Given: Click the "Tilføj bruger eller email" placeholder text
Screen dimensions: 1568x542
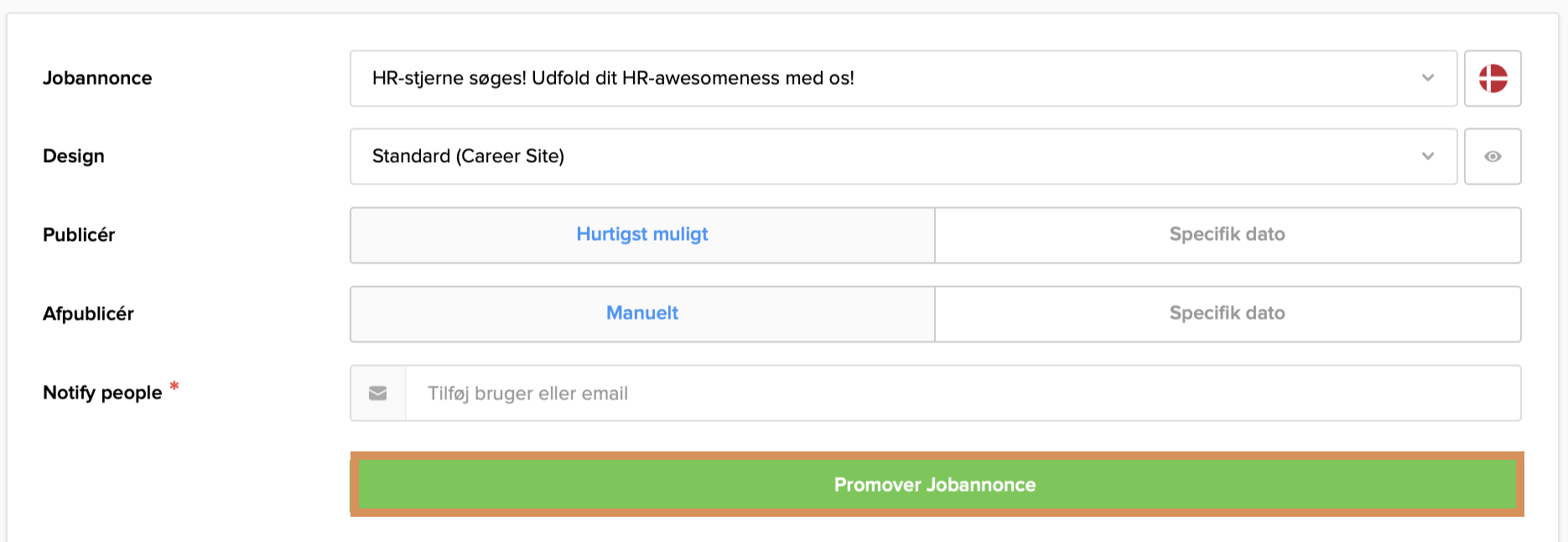Looking at the screenshot, I should click(x=527, y=393).
